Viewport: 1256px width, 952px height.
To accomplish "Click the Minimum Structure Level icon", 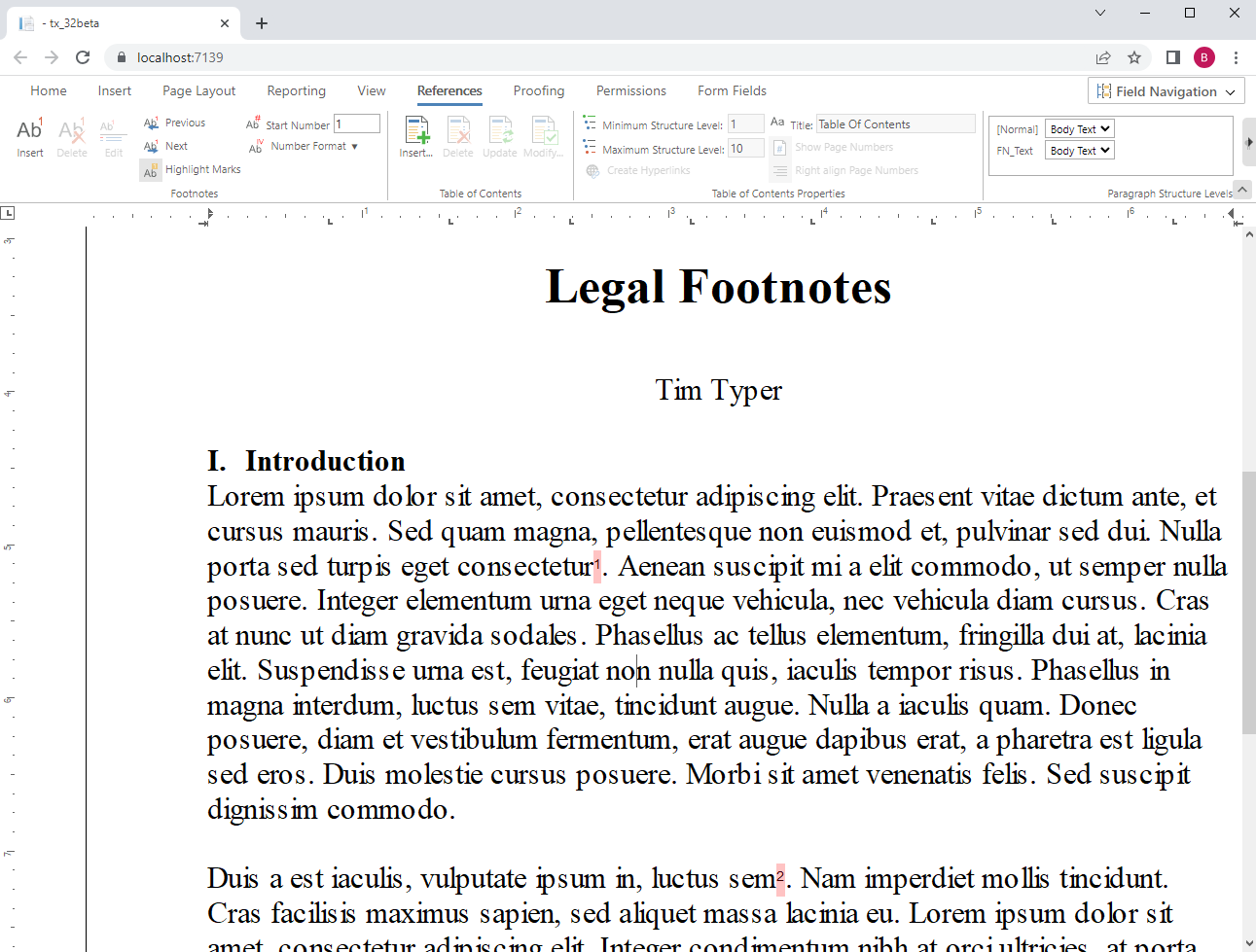I will [x=590, y=123].
